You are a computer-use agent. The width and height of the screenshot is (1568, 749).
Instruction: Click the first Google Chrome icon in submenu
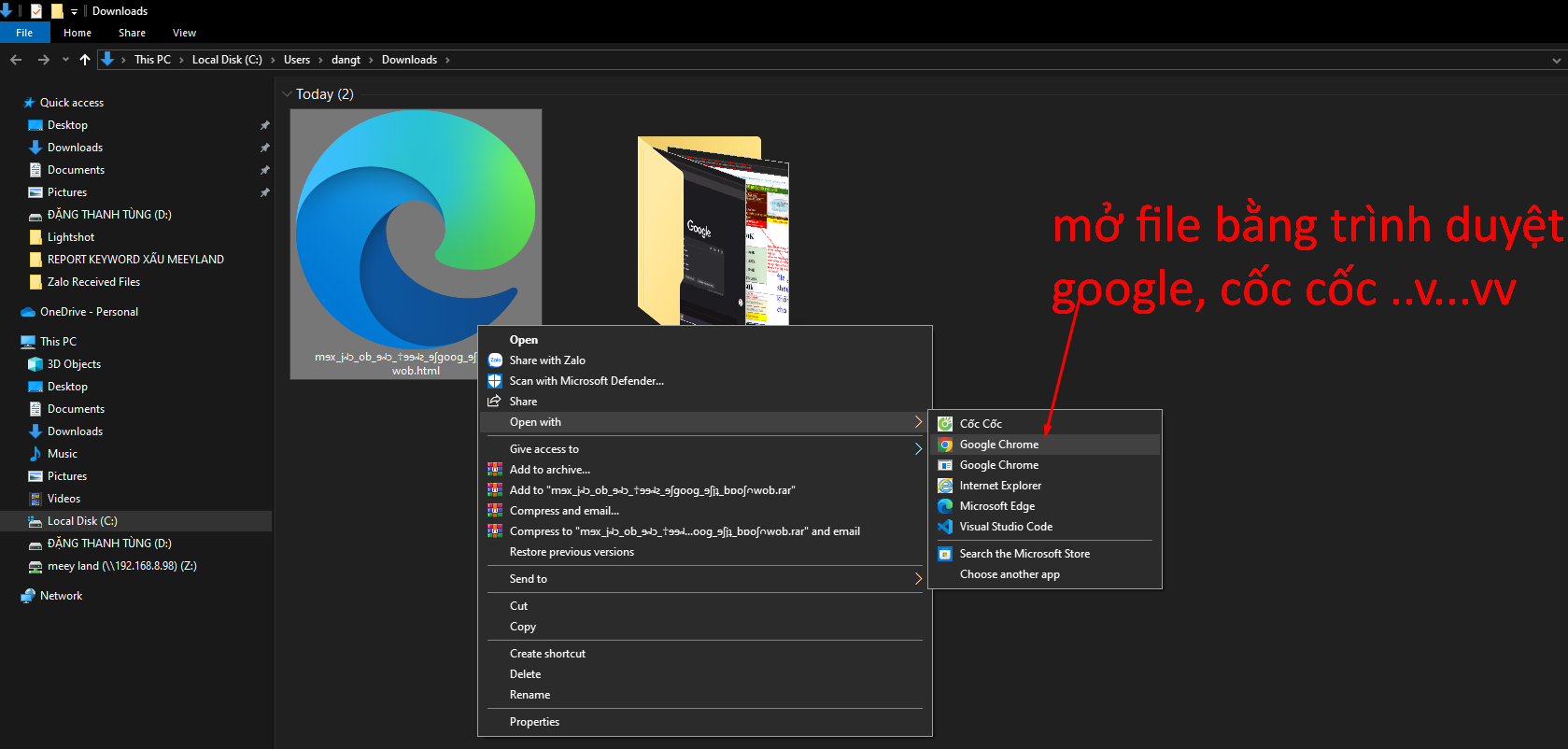coord(945,445)
